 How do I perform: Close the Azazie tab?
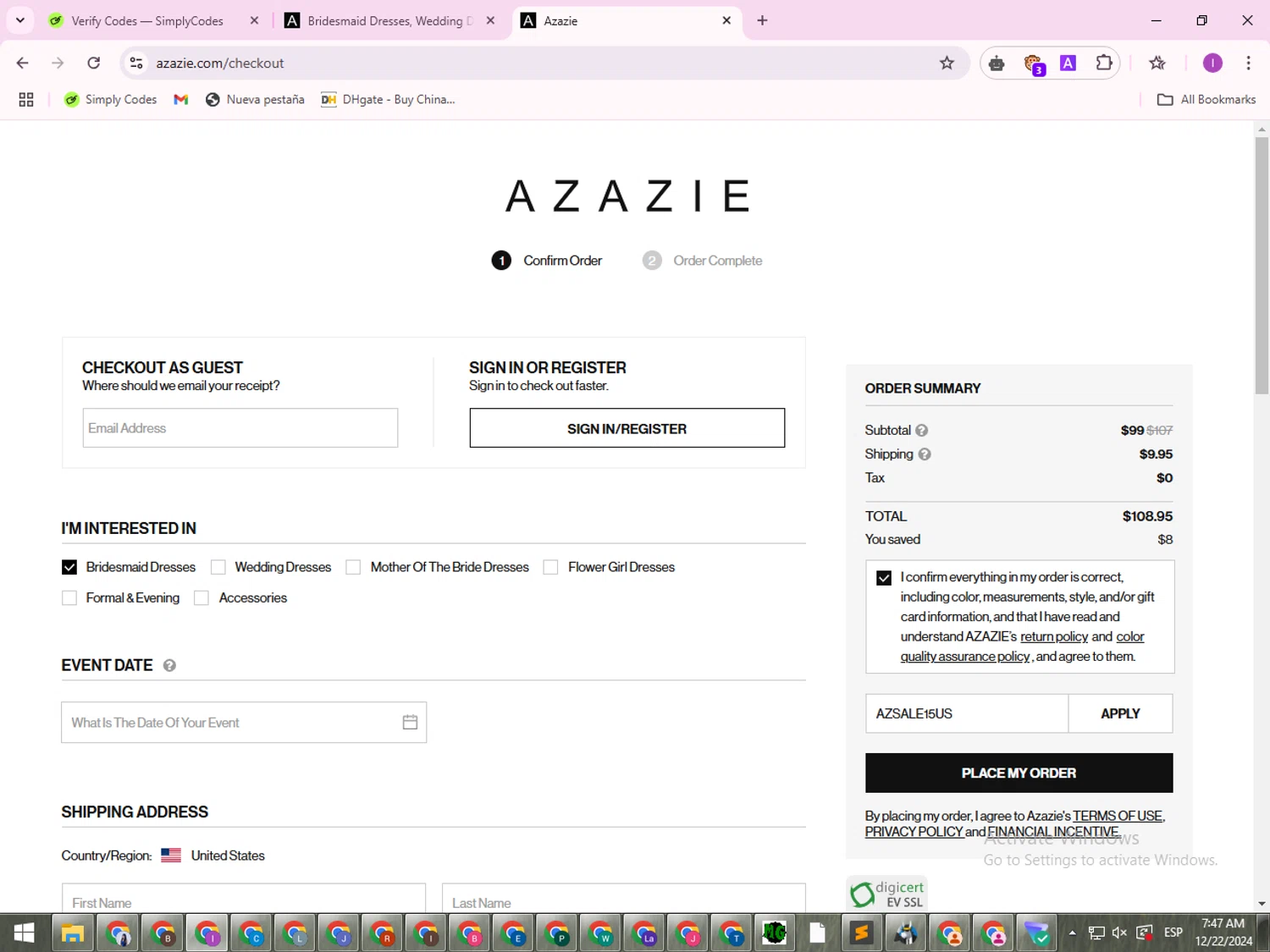click(x=726, y=20)
